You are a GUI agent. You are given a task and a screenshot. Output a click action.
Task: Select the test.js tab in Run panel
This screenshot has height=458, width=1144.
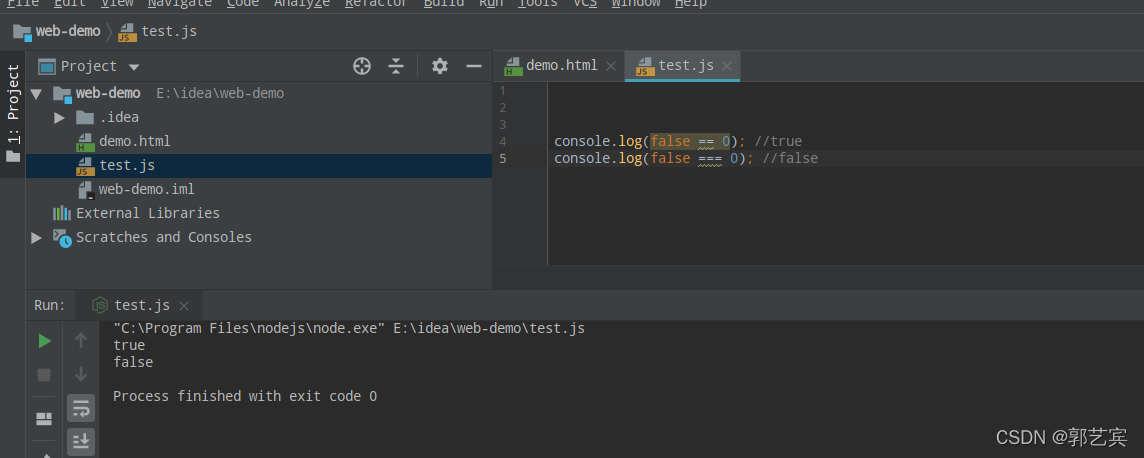click(x=141, y=305)
